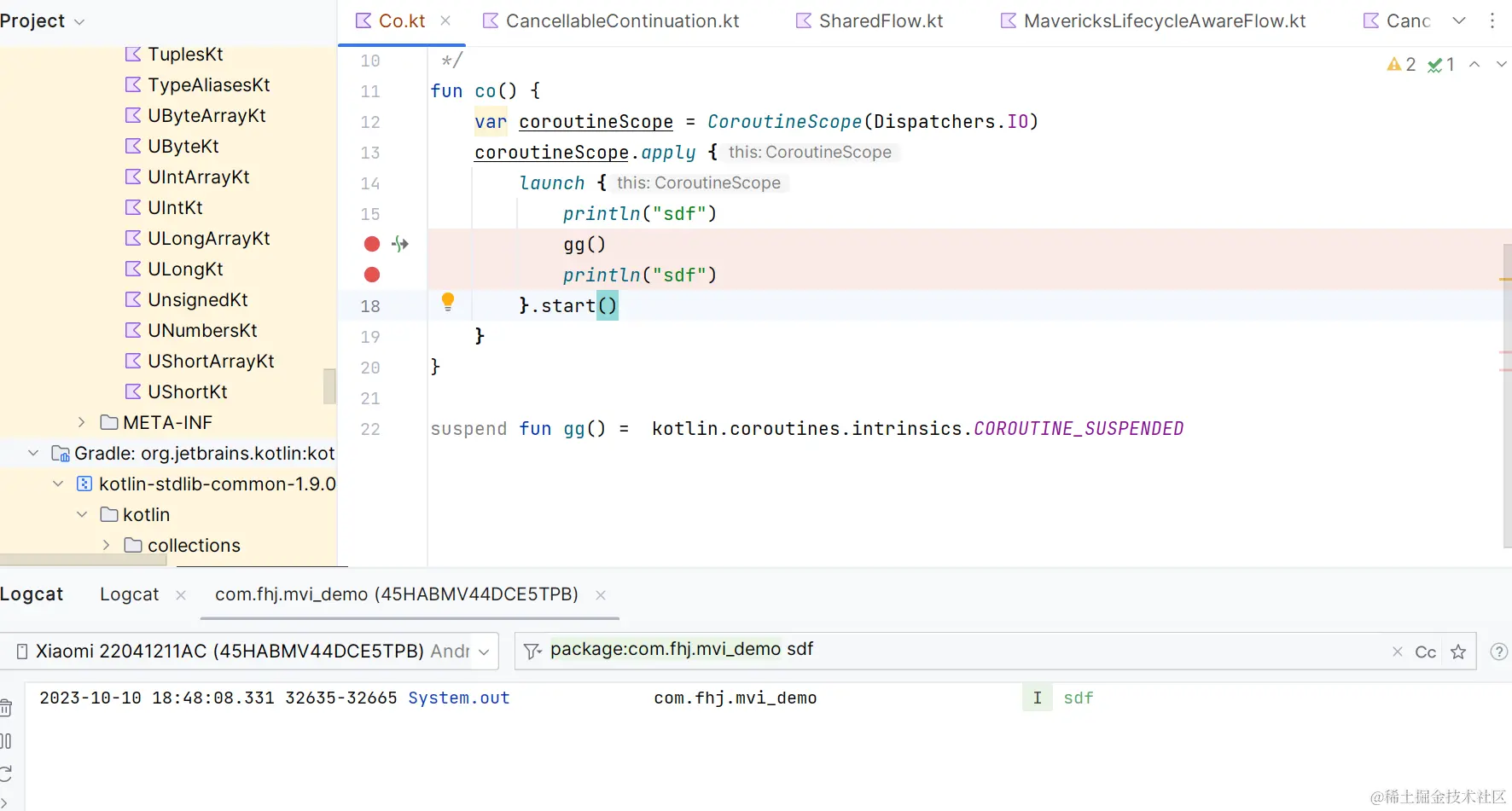
Task: Switch to the plain Logcat tab
Action: pos(130,595)
